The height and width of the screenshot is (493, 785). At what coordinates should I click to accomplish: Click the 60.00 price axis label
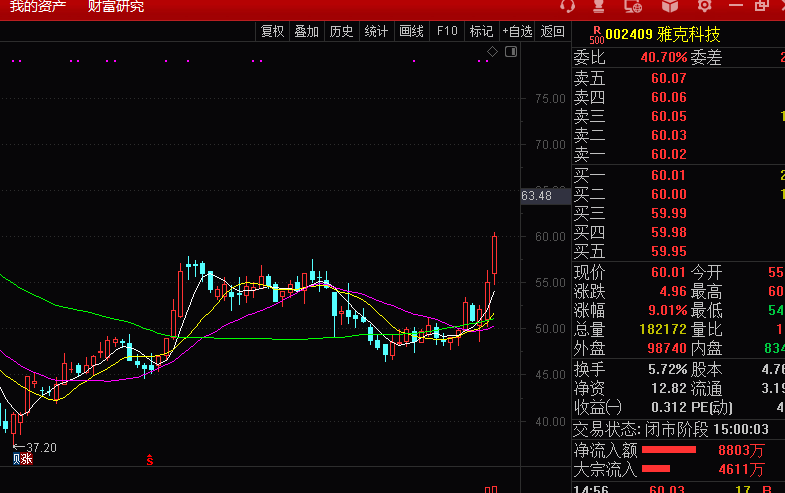550,237
